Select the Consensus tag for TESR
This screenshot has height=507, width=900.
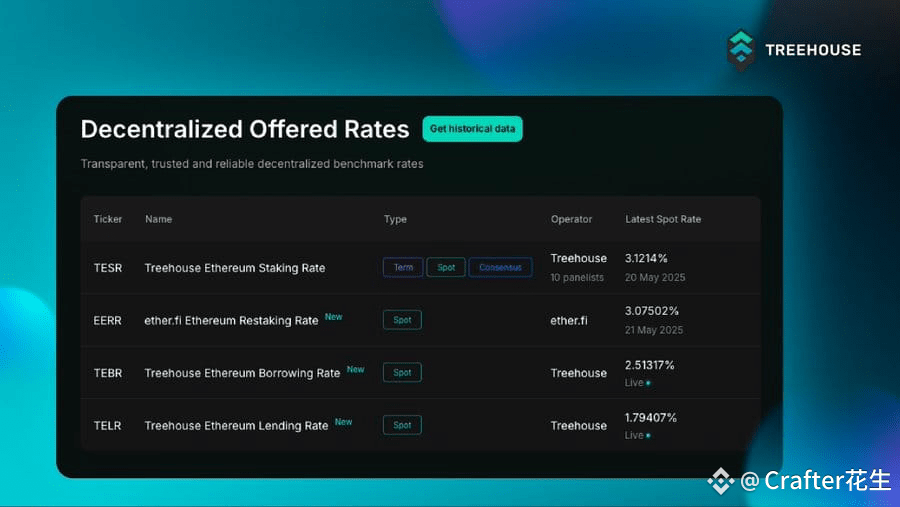click(501, 268)
